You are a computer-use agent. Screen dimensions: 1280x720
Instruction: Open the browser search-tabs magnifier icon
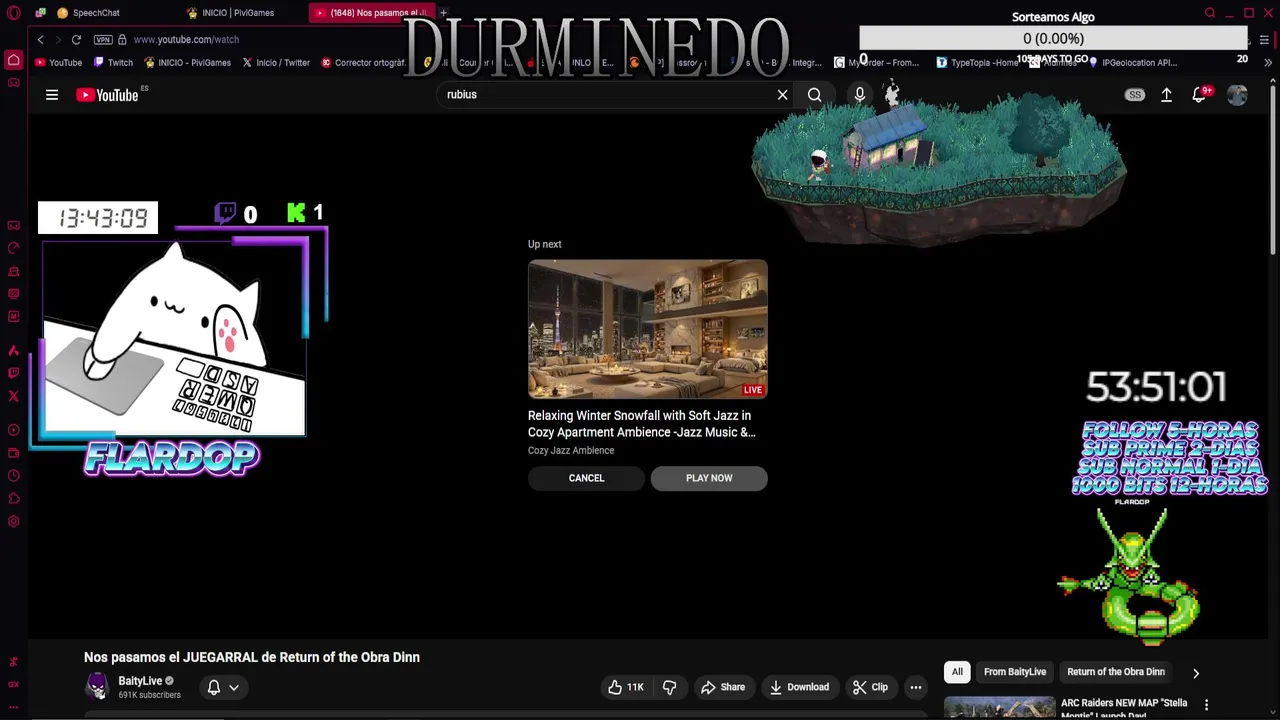tap(1210, 13)
